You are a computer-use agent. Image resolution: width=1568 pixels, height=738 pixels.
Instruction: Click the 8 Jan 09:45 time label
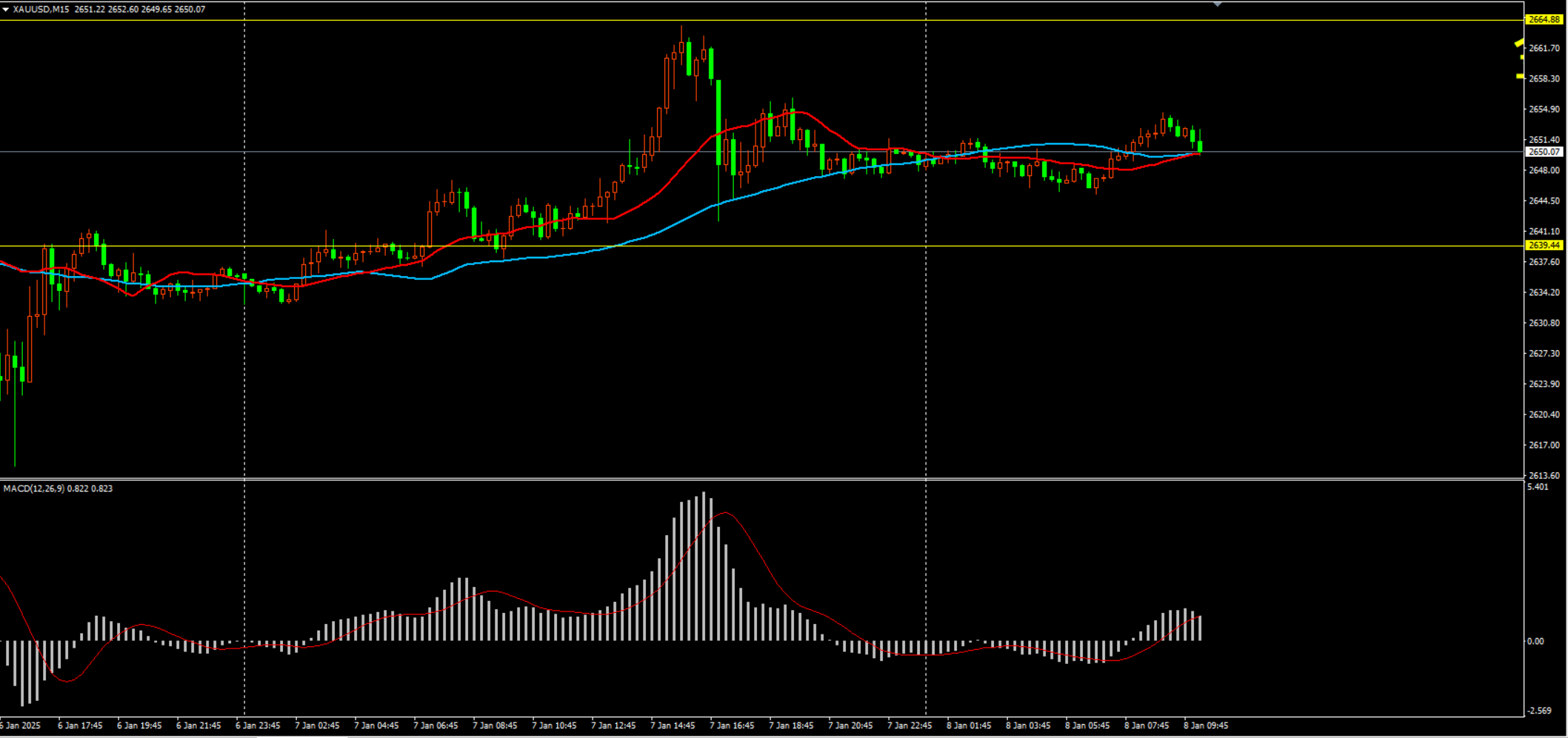click(x=1206, y=725)
